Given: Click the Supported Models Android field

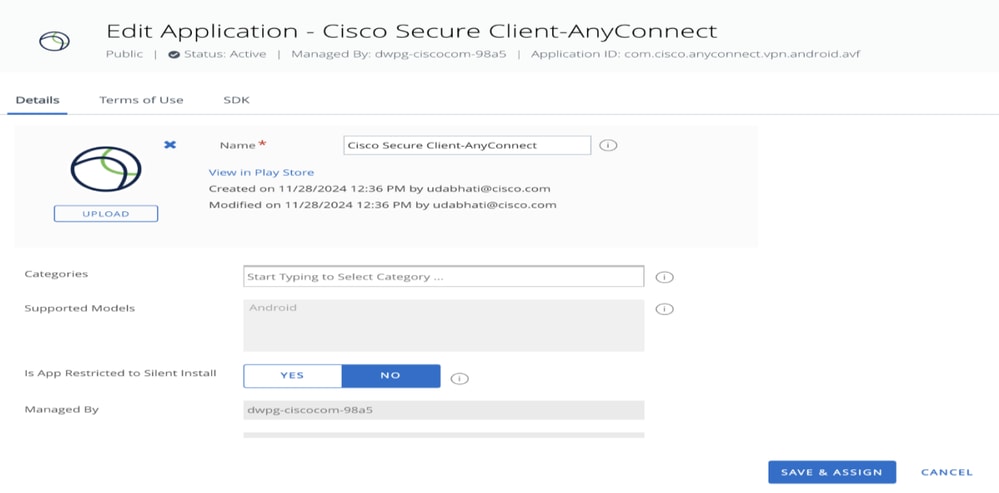Looking at the screenshot, I should [x=443, y=325].
